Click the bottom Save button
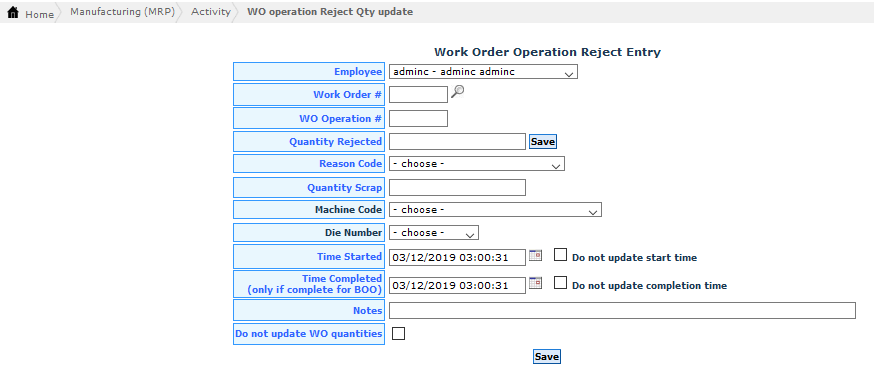The image size is (874, 376). [x=547, y=357]
